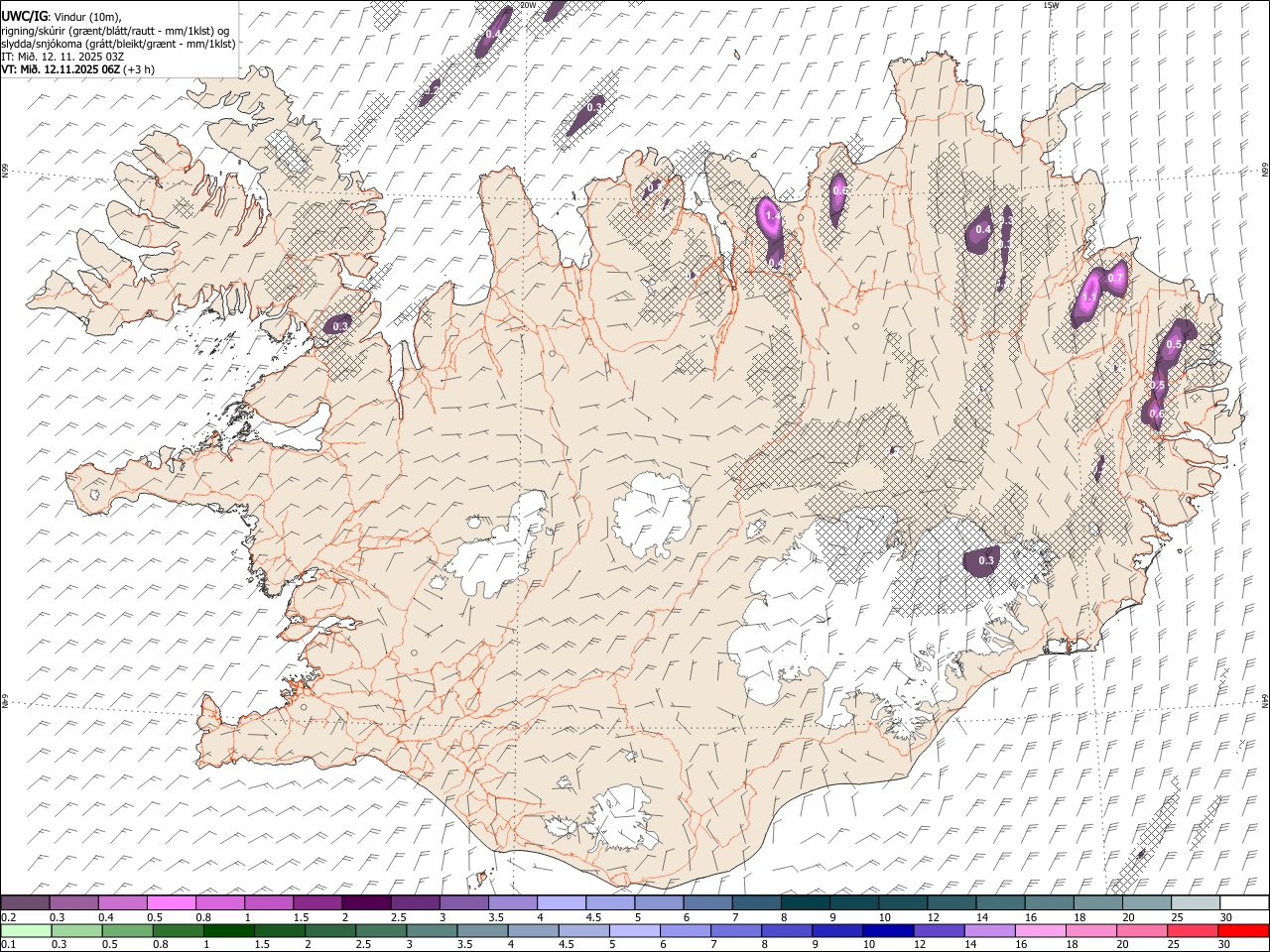Pick the crimson red swatch labeled 25
1270x952 pixels.
coord(1192,931)
